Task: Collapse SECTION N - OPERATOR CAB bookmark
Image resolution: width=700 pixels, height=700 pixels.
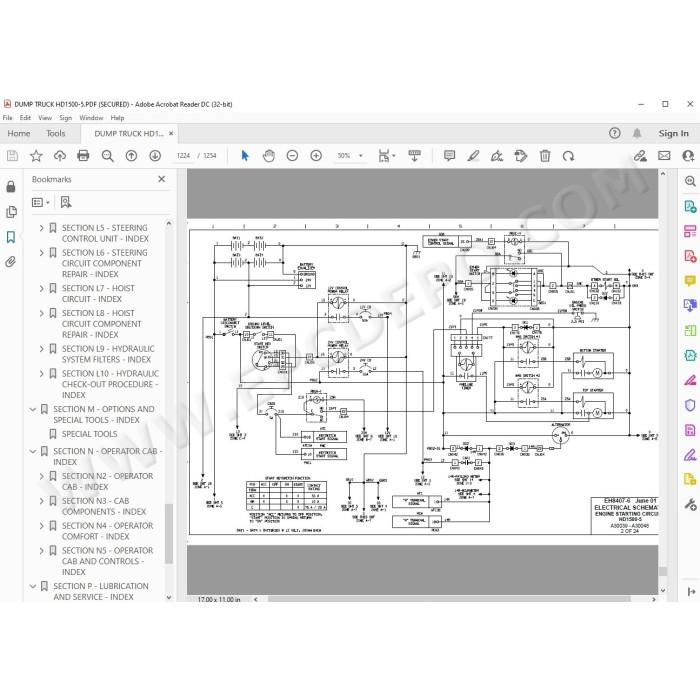Action: click(33, 451)
